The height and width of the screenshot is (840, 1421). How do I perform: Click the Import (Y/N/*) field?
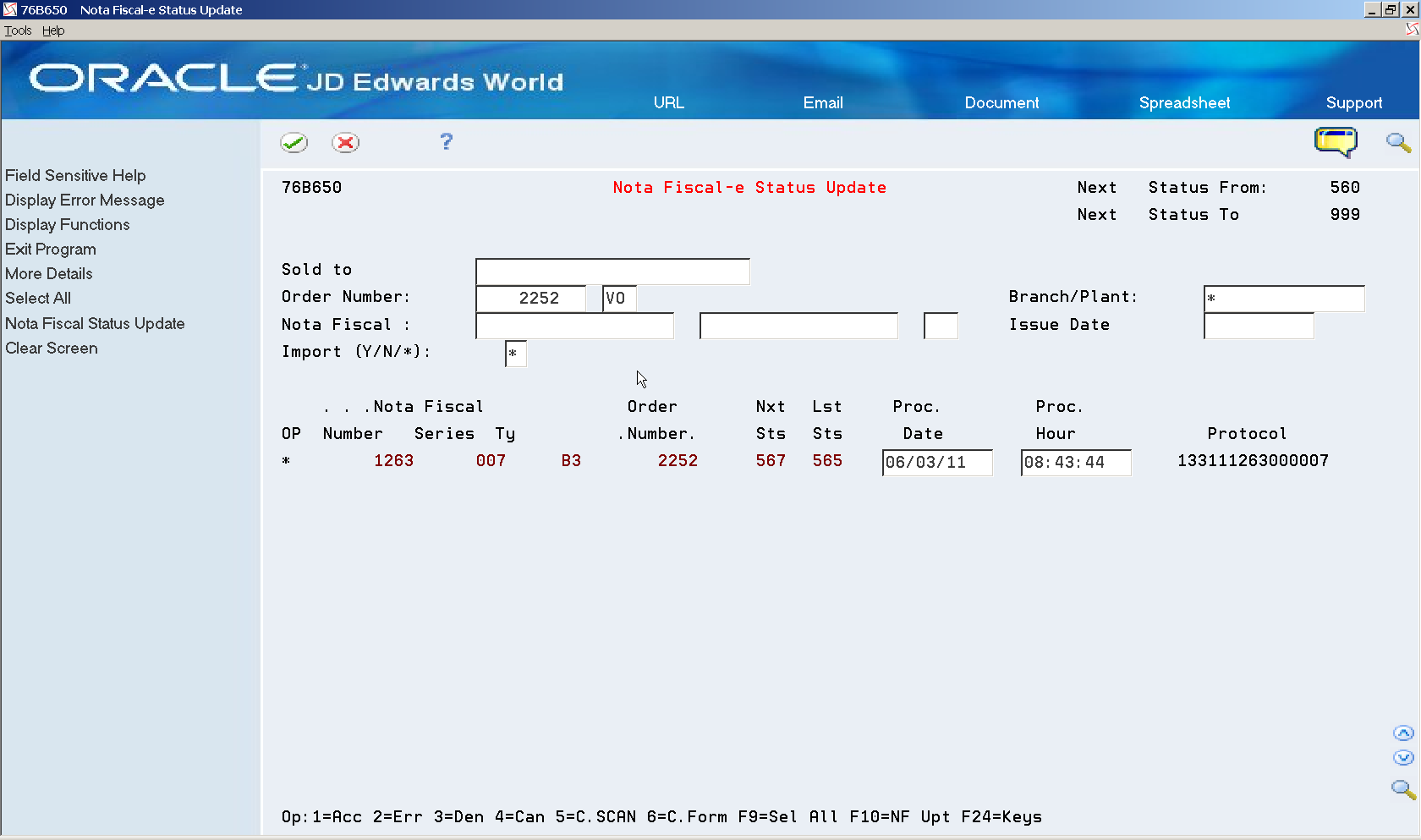click(x=516, y=354)
